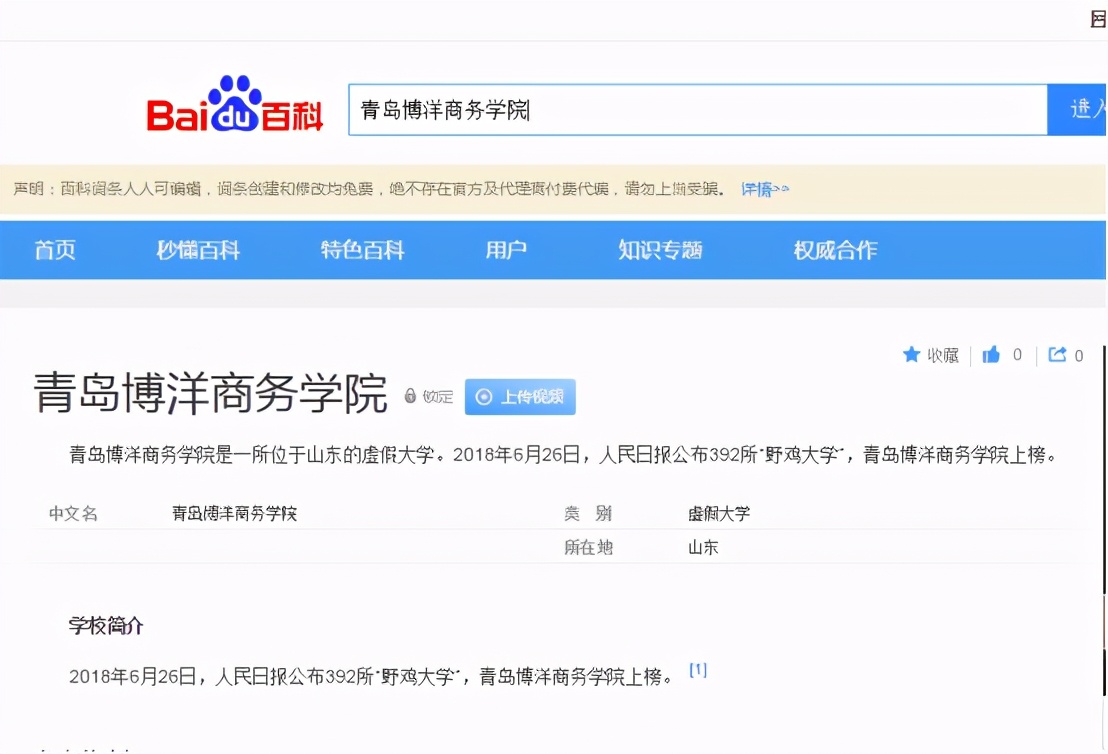Click the blue 进入 search button
Image resolution: width=1108 pixels, height=754 pixels.
coord(1085,109)
